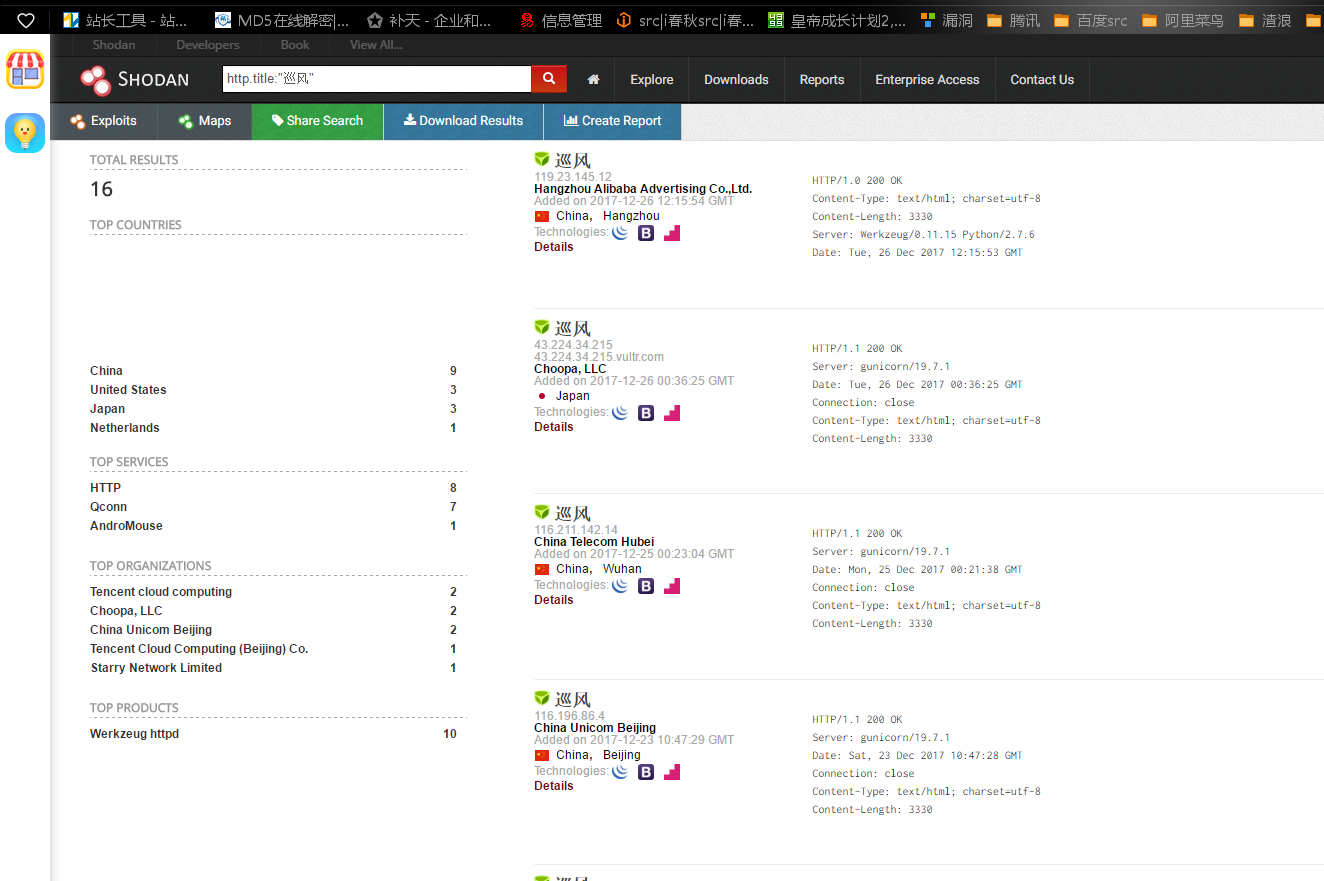
Task: Click Japan flag icon in Choopa result
Action: coord(542,396)
